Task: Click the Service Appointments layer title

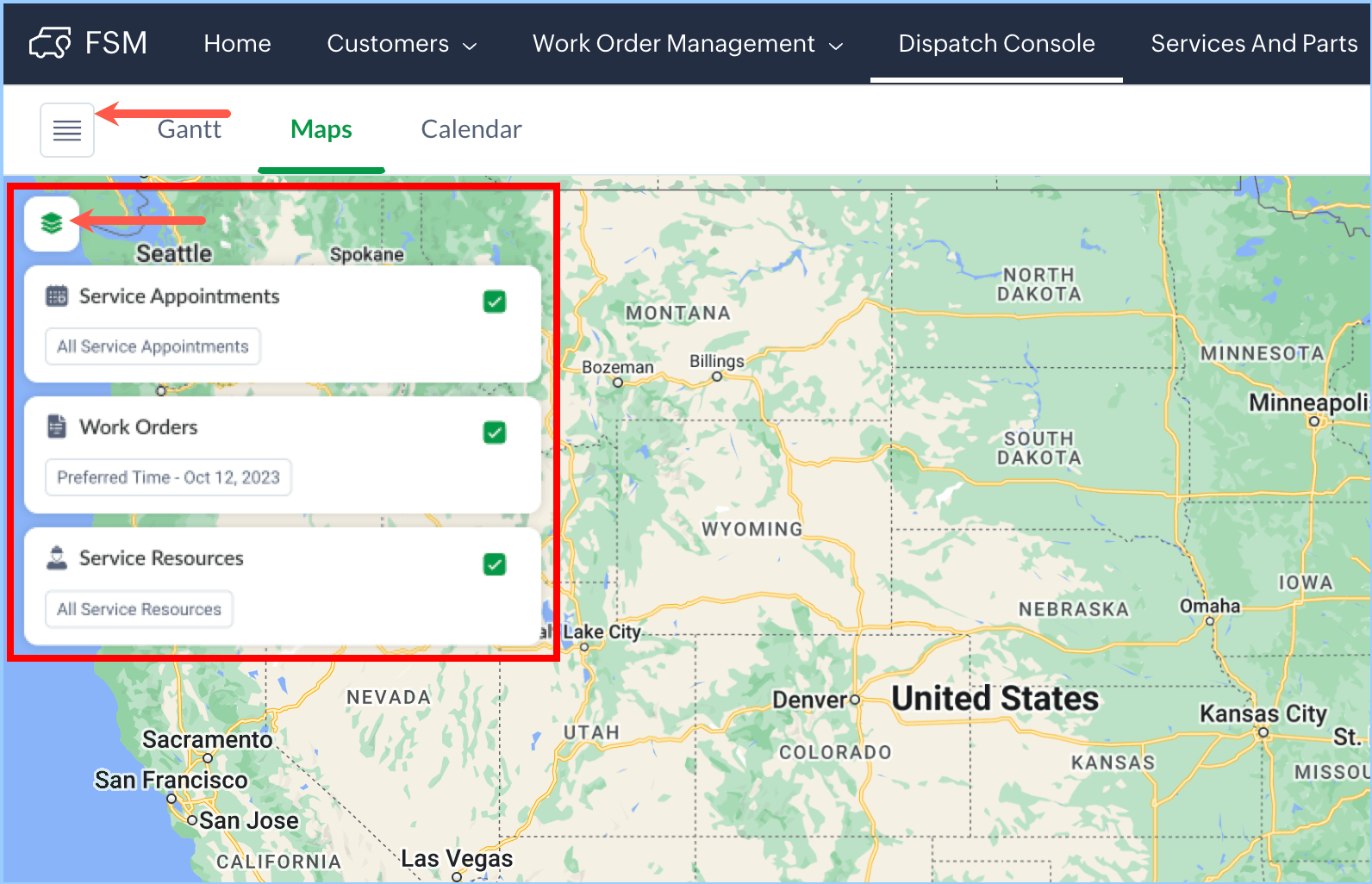Action: tap(179, 296)
